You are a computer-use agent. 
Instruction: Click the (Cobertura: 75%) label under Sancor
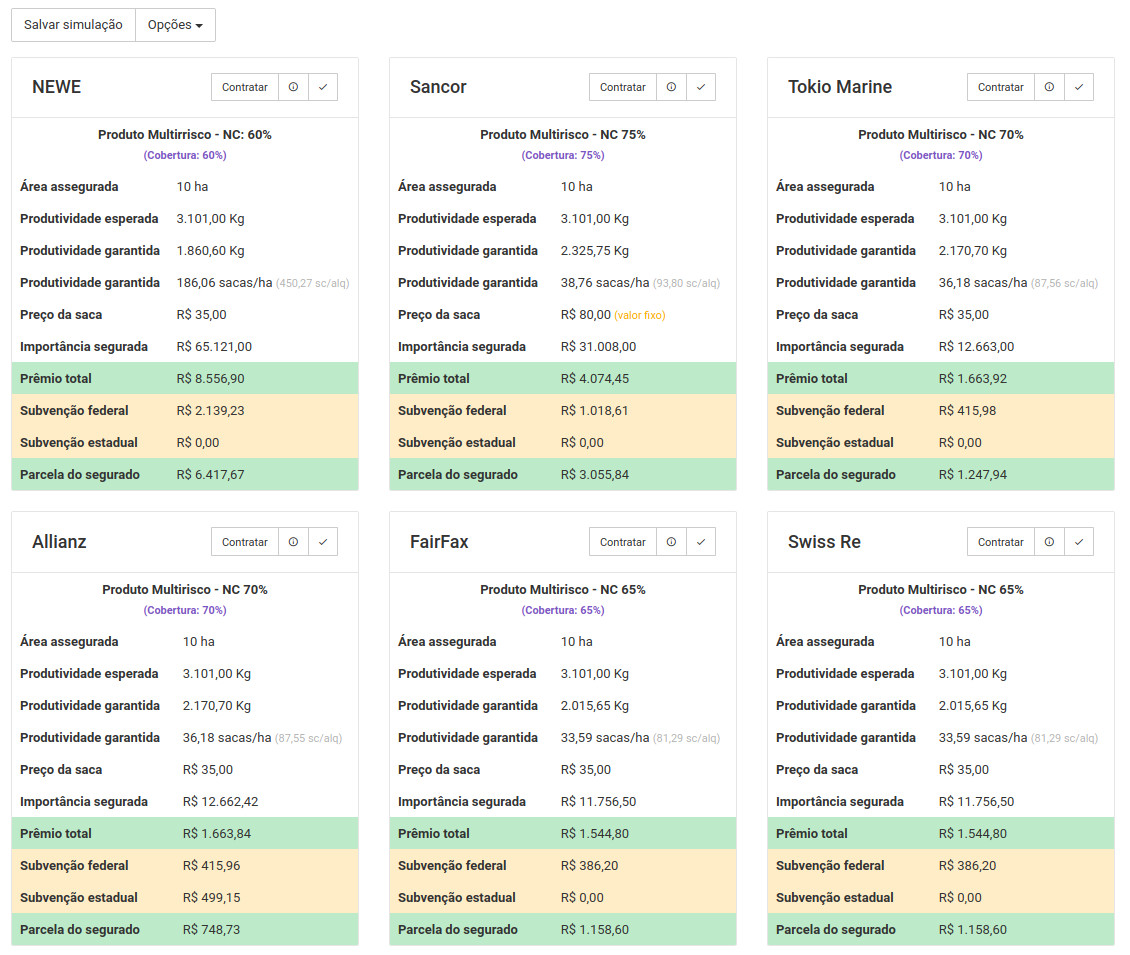[563, 155]
